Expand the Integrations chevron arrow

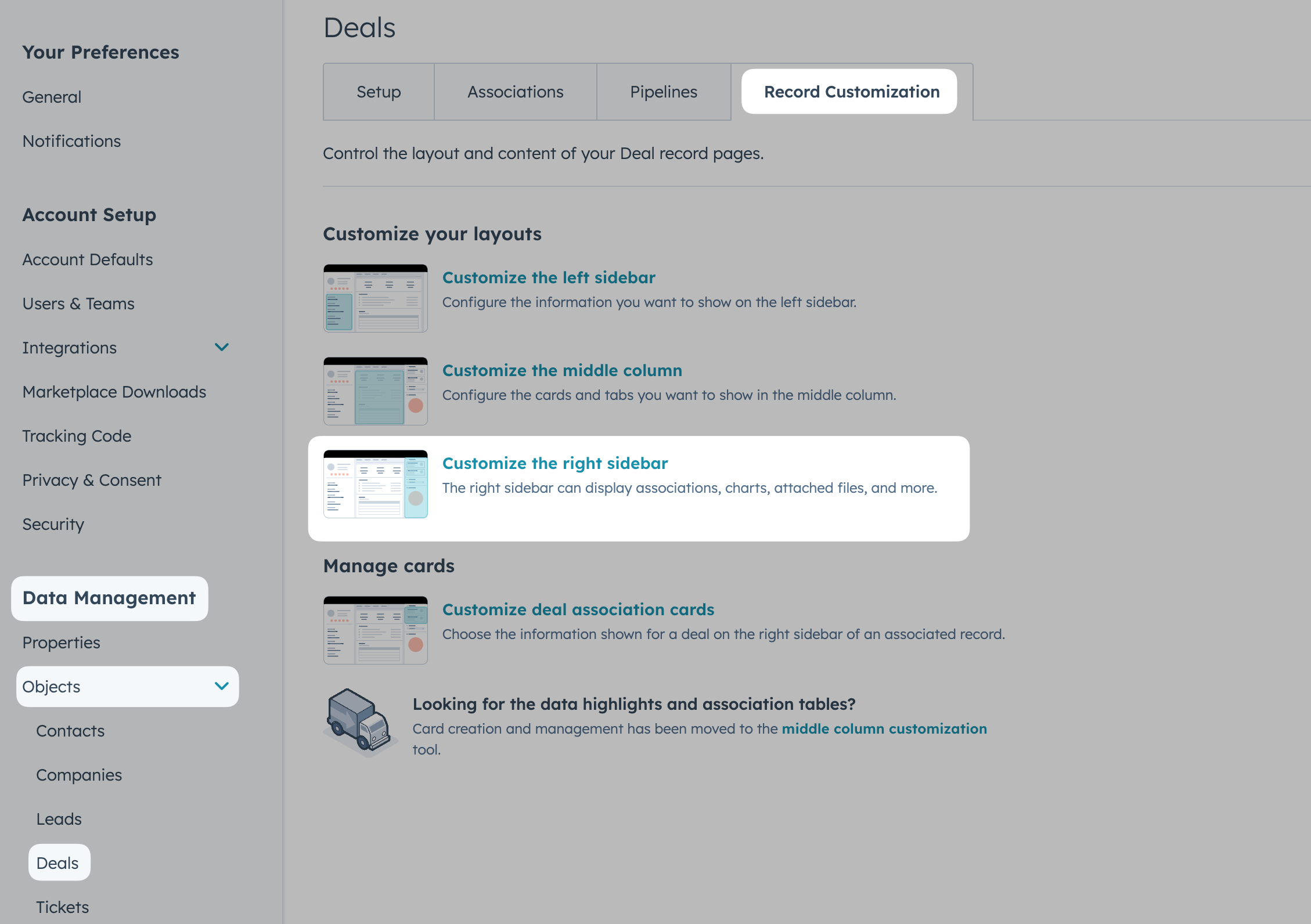[x=222, y=347]
